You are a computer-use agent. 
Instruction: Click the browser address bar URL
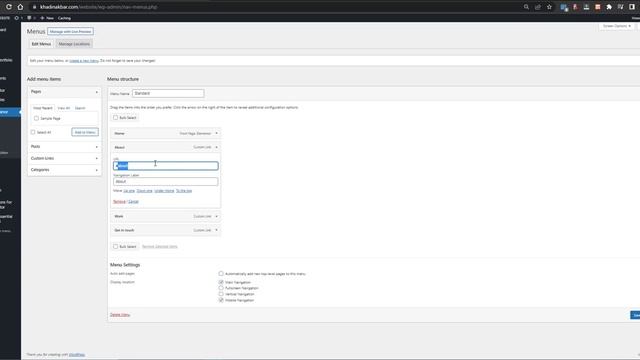tap(98, 7)
